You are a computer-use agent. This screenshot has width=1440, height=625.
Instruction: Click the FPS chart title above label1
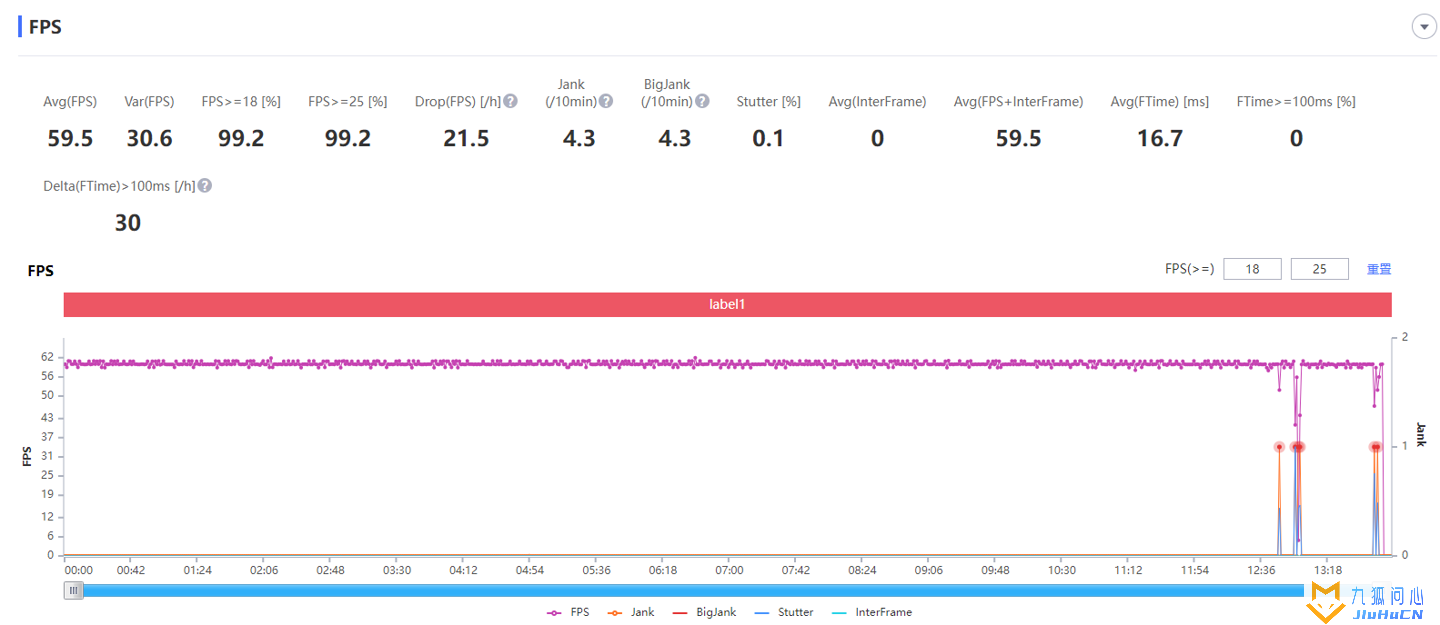[x=40, y=271]
